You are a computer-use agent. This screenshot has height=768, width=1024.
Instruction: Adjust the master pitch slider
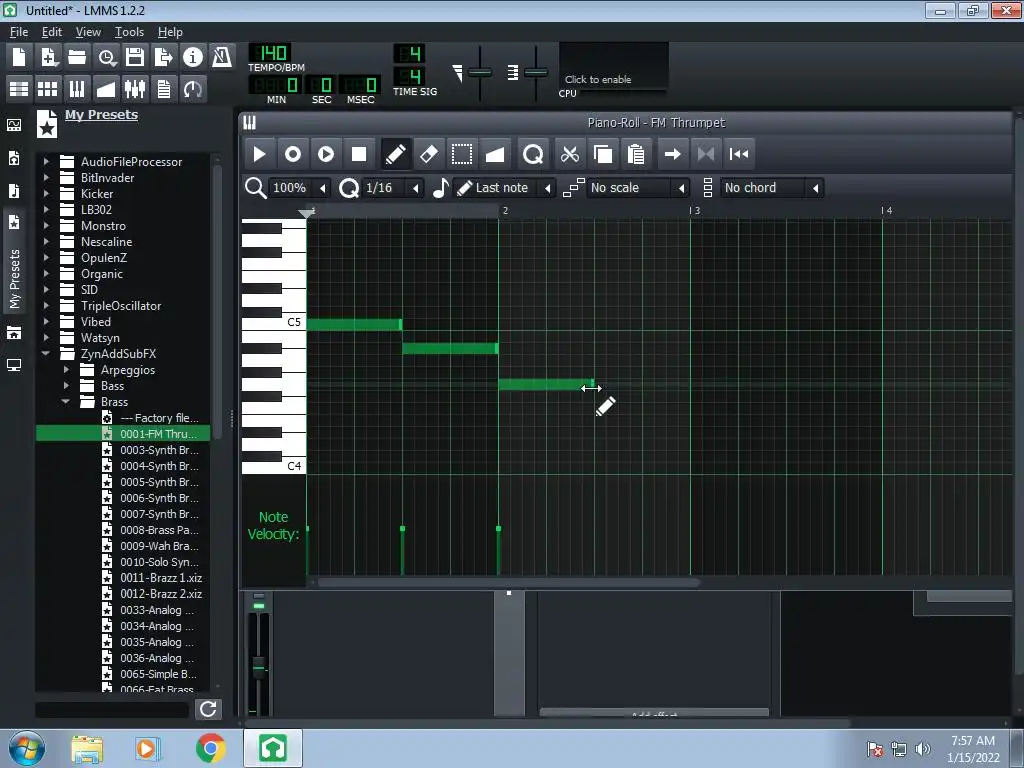pos(536,72)
